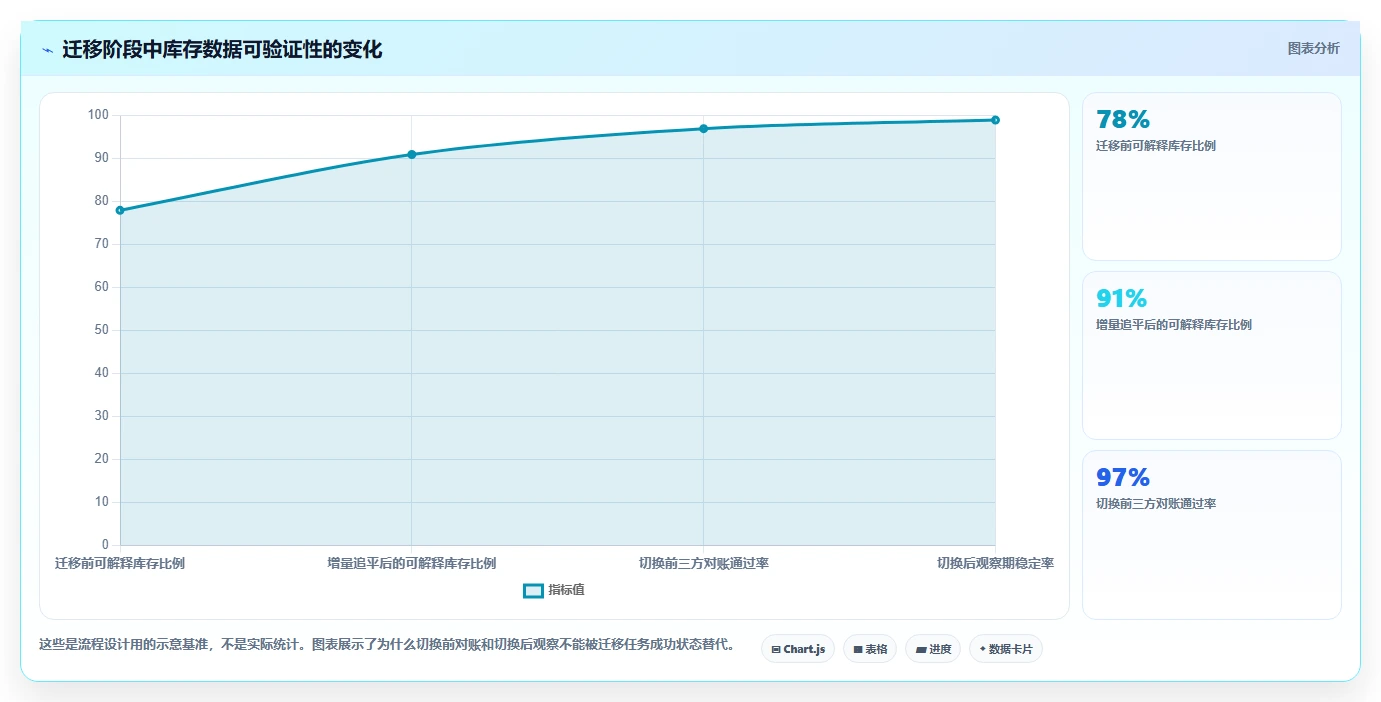Viewport: 1381px width, 702px height.
Task: Toggle the 指标值 legend swatch
Action: tap(534, 591)
